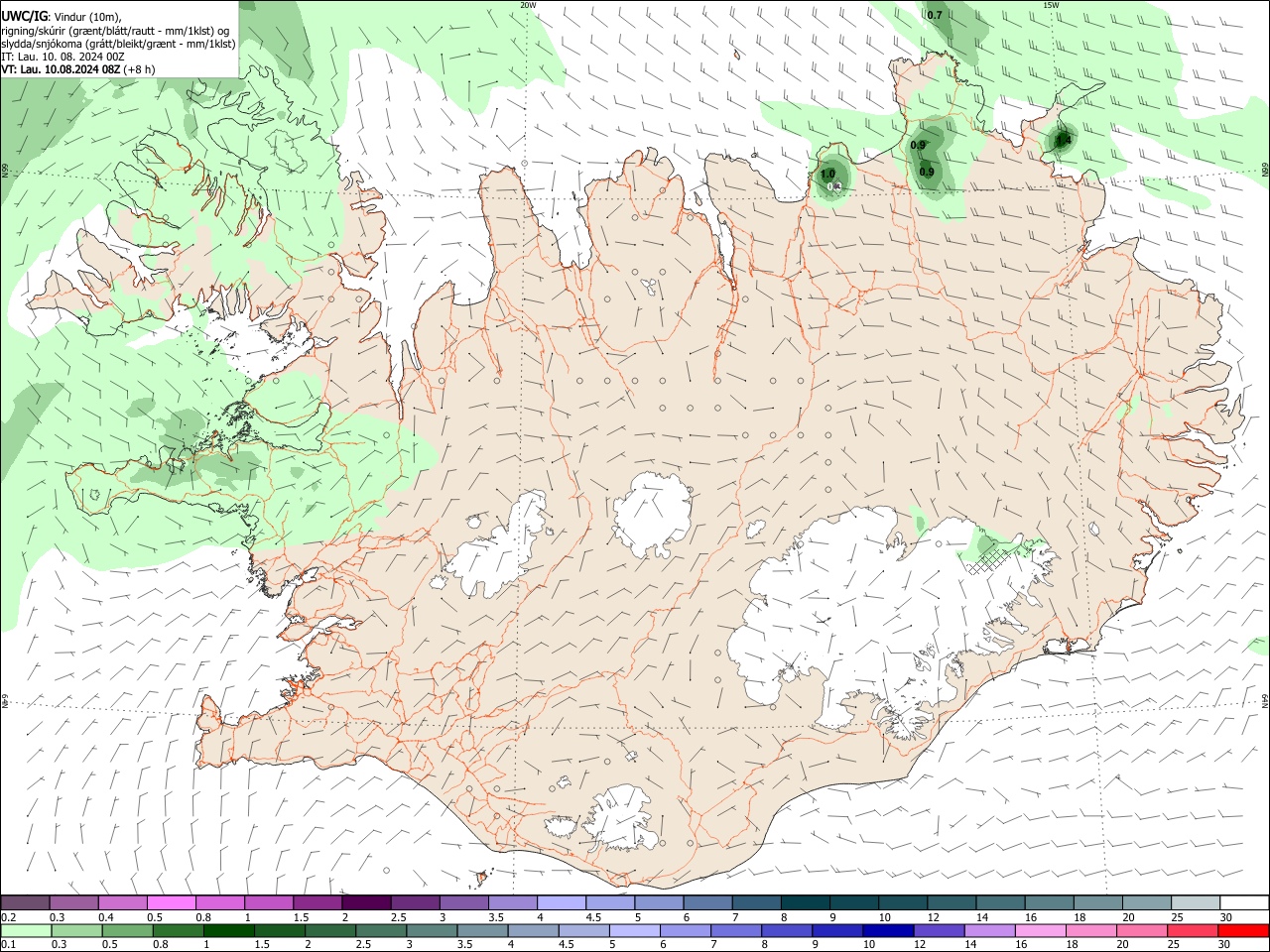Viewport: 1270px width, 952px height.
Task: Pick the lightest green 0.1 rain scale swatch
Action: tap(25, 930)
